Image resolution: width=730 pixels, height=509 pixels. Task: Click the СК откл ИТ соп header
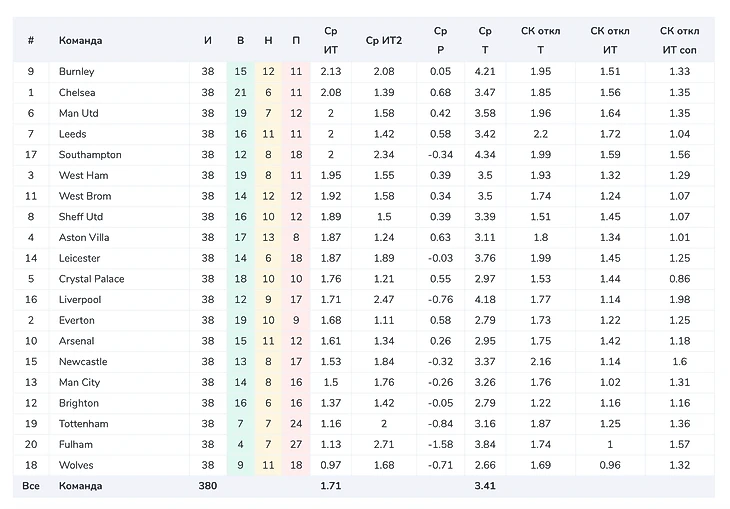coord(679,40)
